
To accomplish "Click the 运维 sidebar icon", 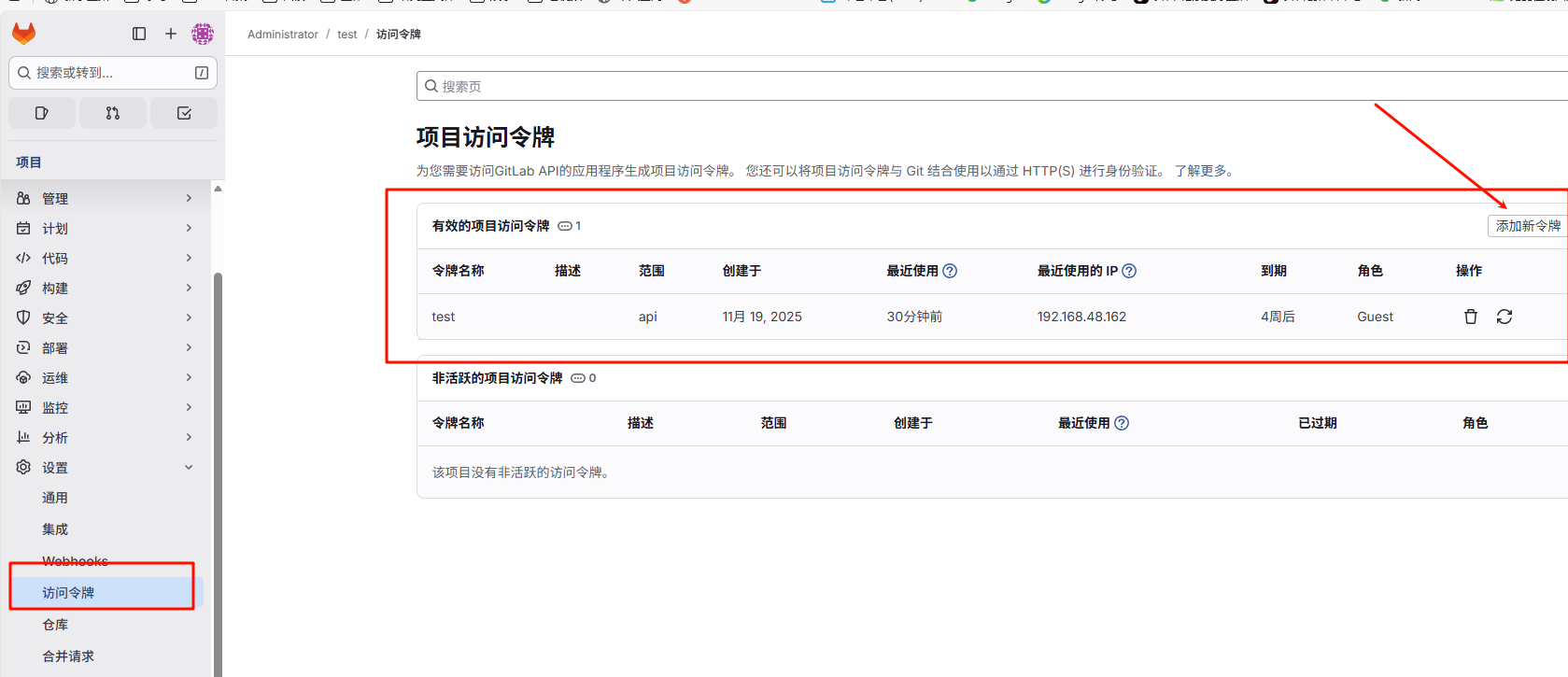I will pyautogui.click(x=23, y=377).
